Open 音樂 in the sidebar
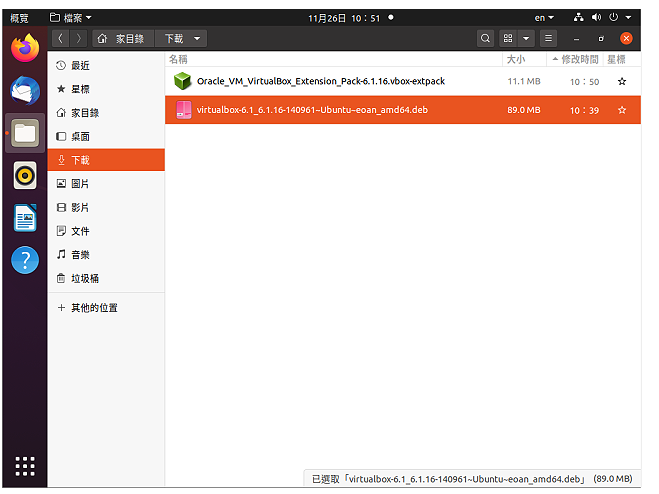The height and width of the screenshot is (494, 659). coord(106,254)
